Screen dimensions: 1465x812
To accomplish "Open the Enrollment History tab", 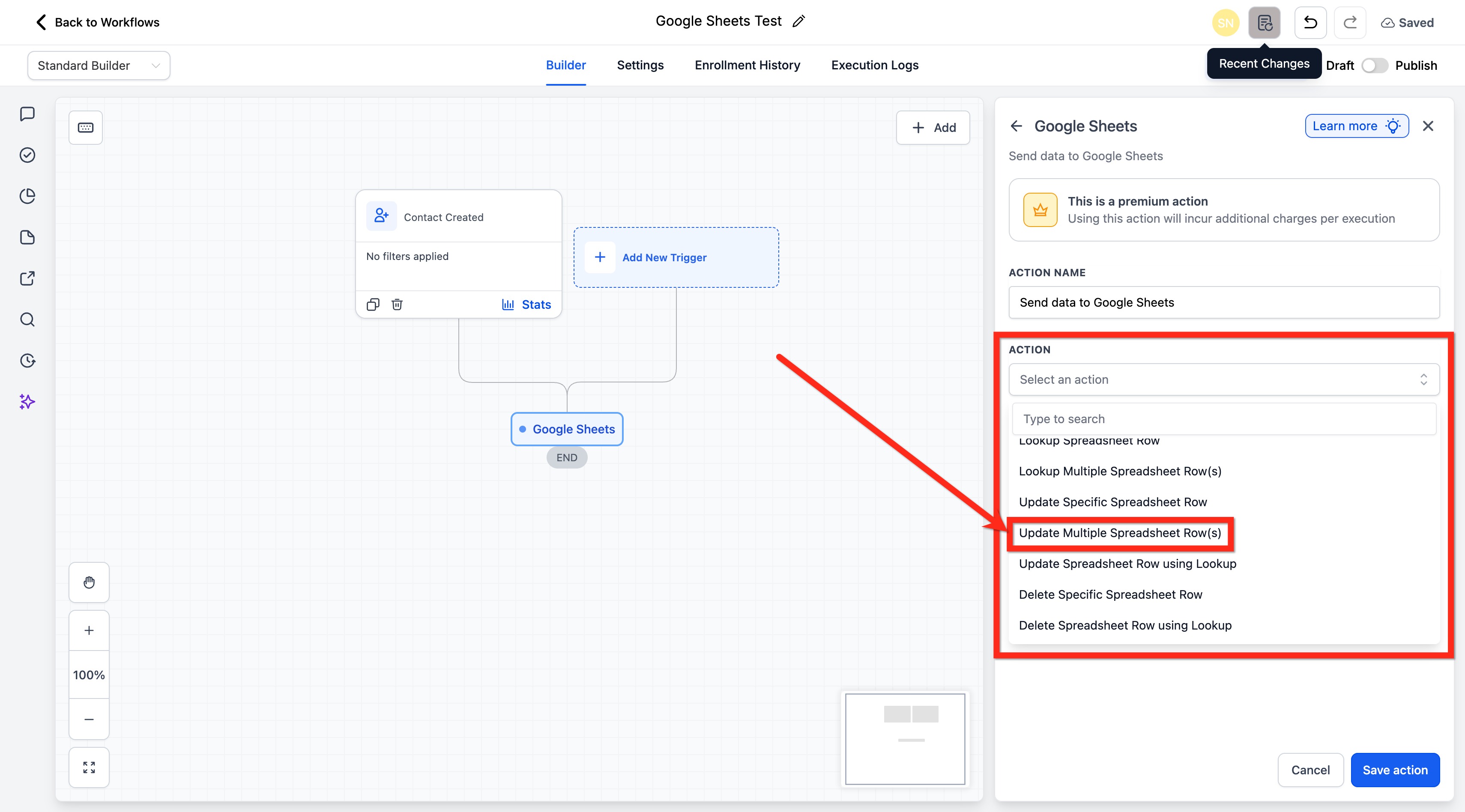I will pos(747,65).
